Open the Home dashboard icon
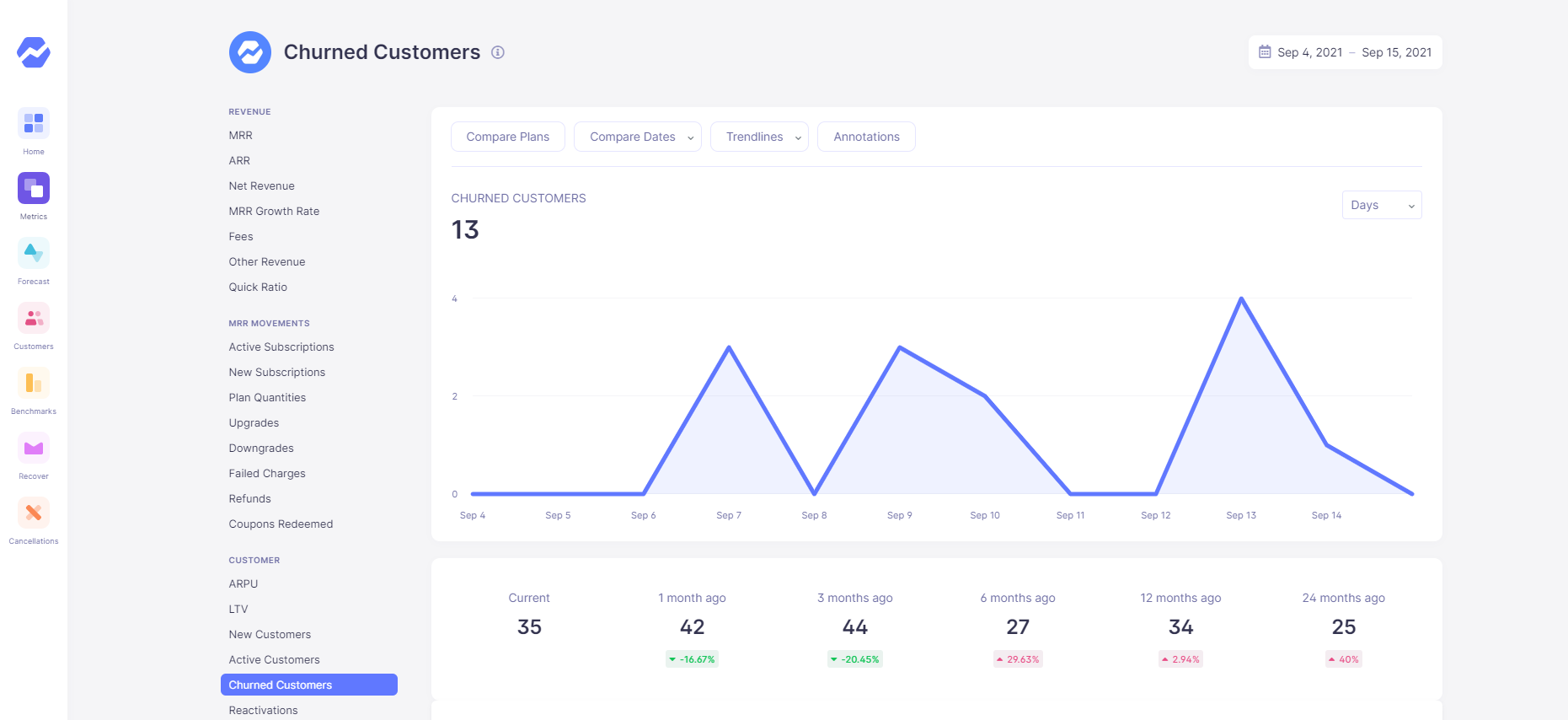This screenshot has height=720, width=1568. click(x=34, y=124)
